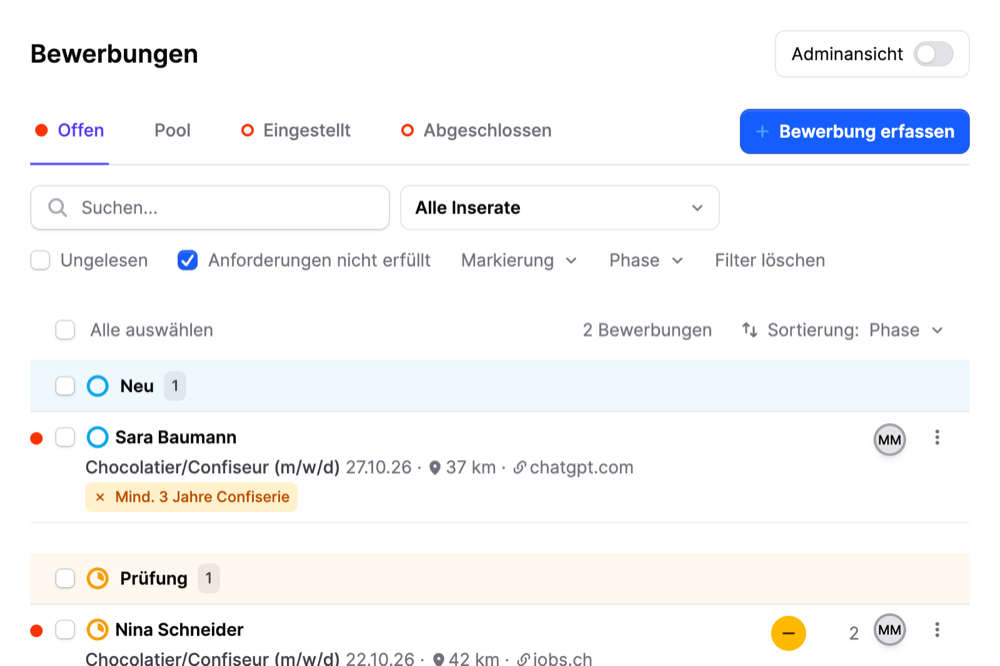Open Sara Baumann's application
1000x666 pixels.
coord(176,438)
